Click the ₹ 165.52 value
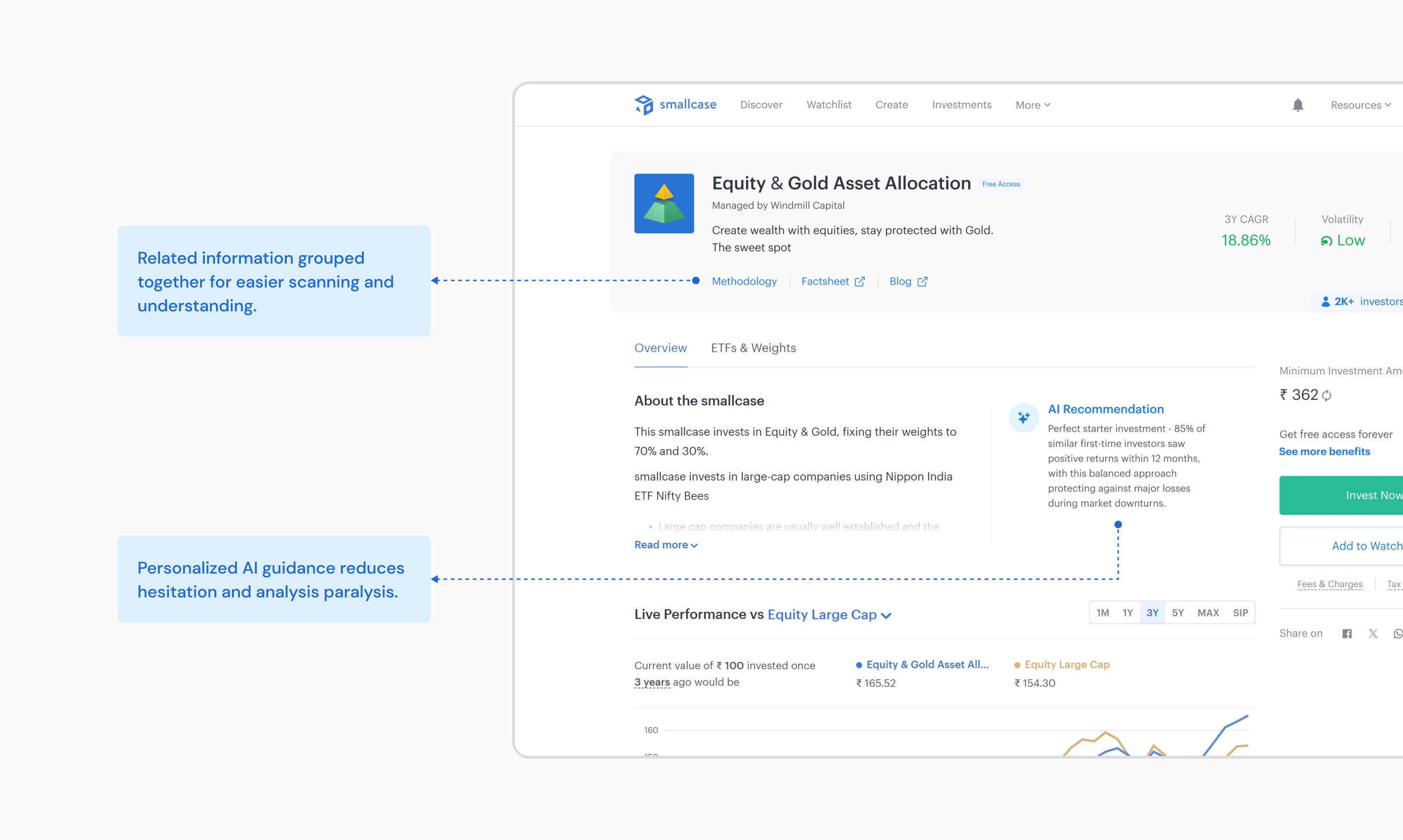 876,683
